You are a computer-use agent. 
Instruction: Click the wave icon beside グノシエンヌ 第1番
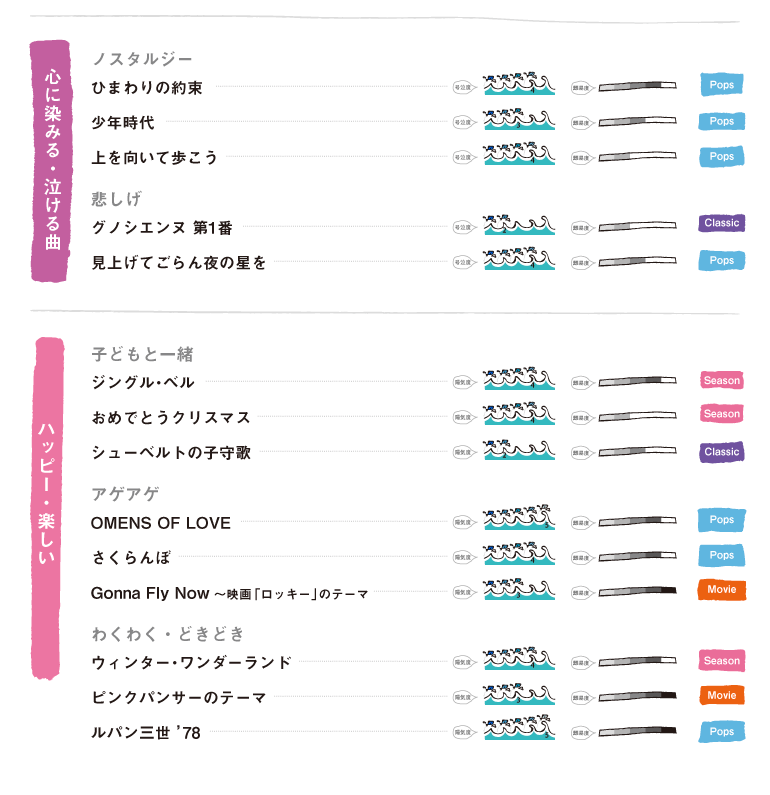coord(519,226)
